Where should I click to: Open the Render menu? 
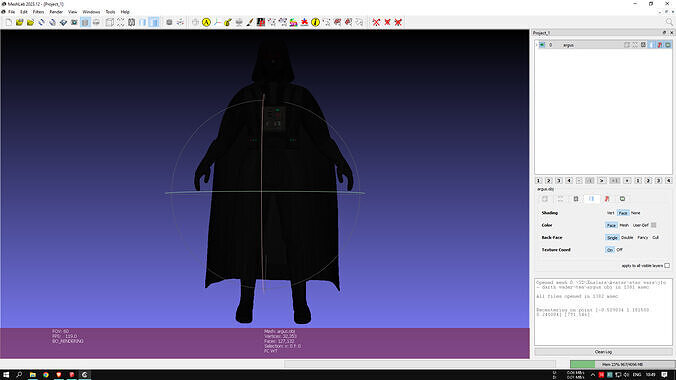(x=56, y=12)
